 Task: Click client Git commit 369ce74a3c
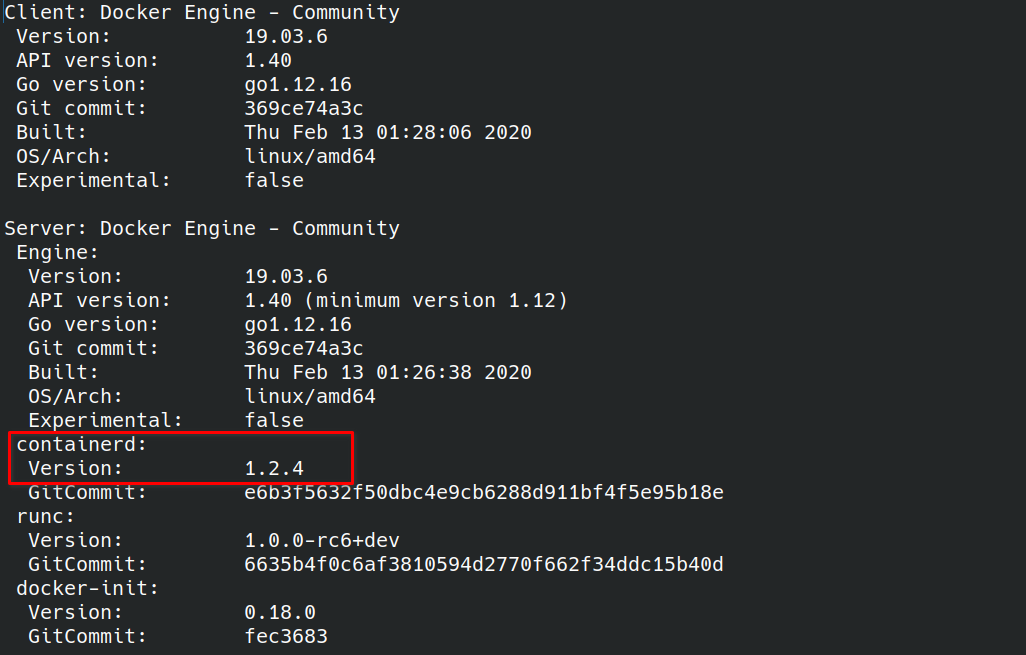click(x=304, y=109)
